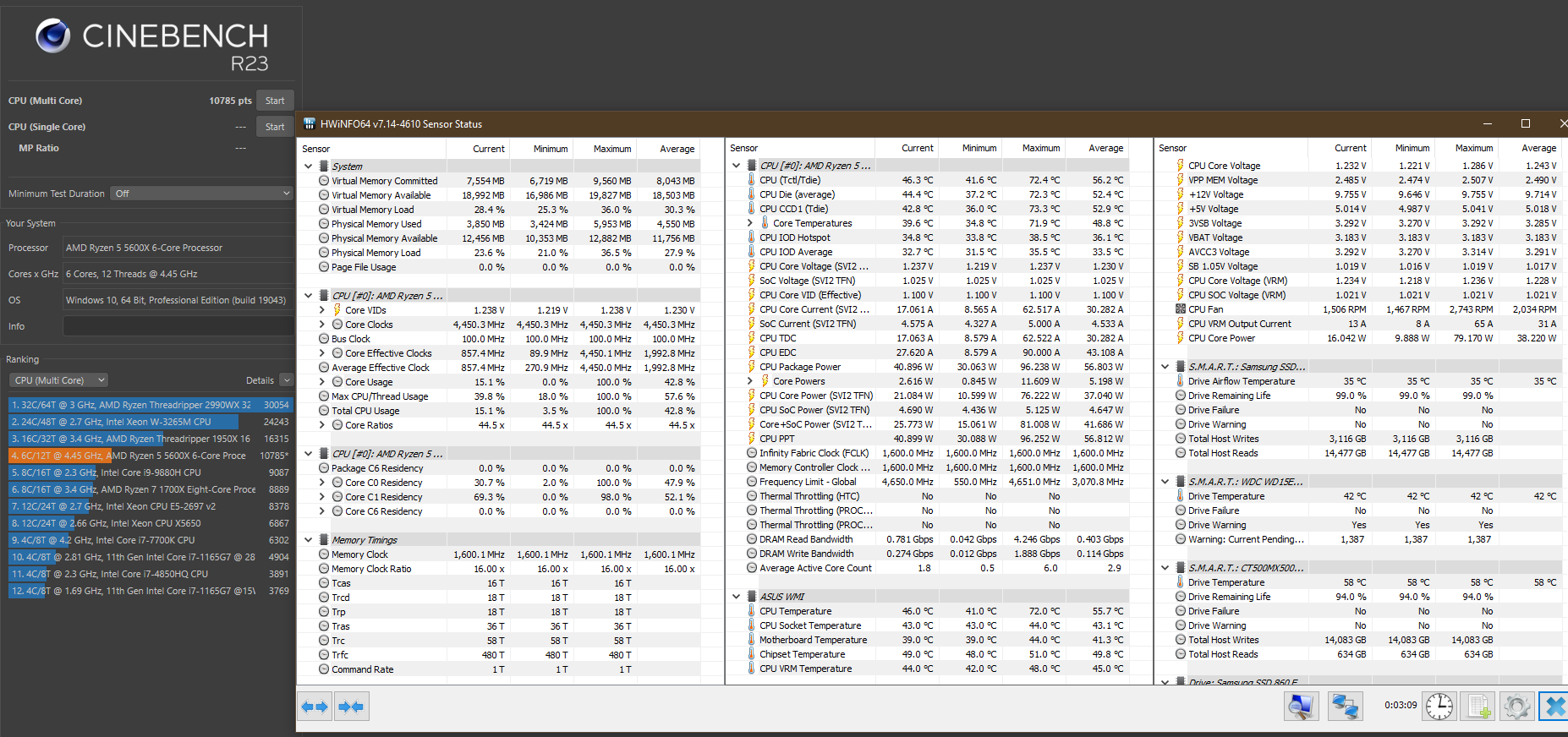Click the 0:03:09 elapsed time readout
This screenshot has width=1568, height=737.
point(1400,705)
